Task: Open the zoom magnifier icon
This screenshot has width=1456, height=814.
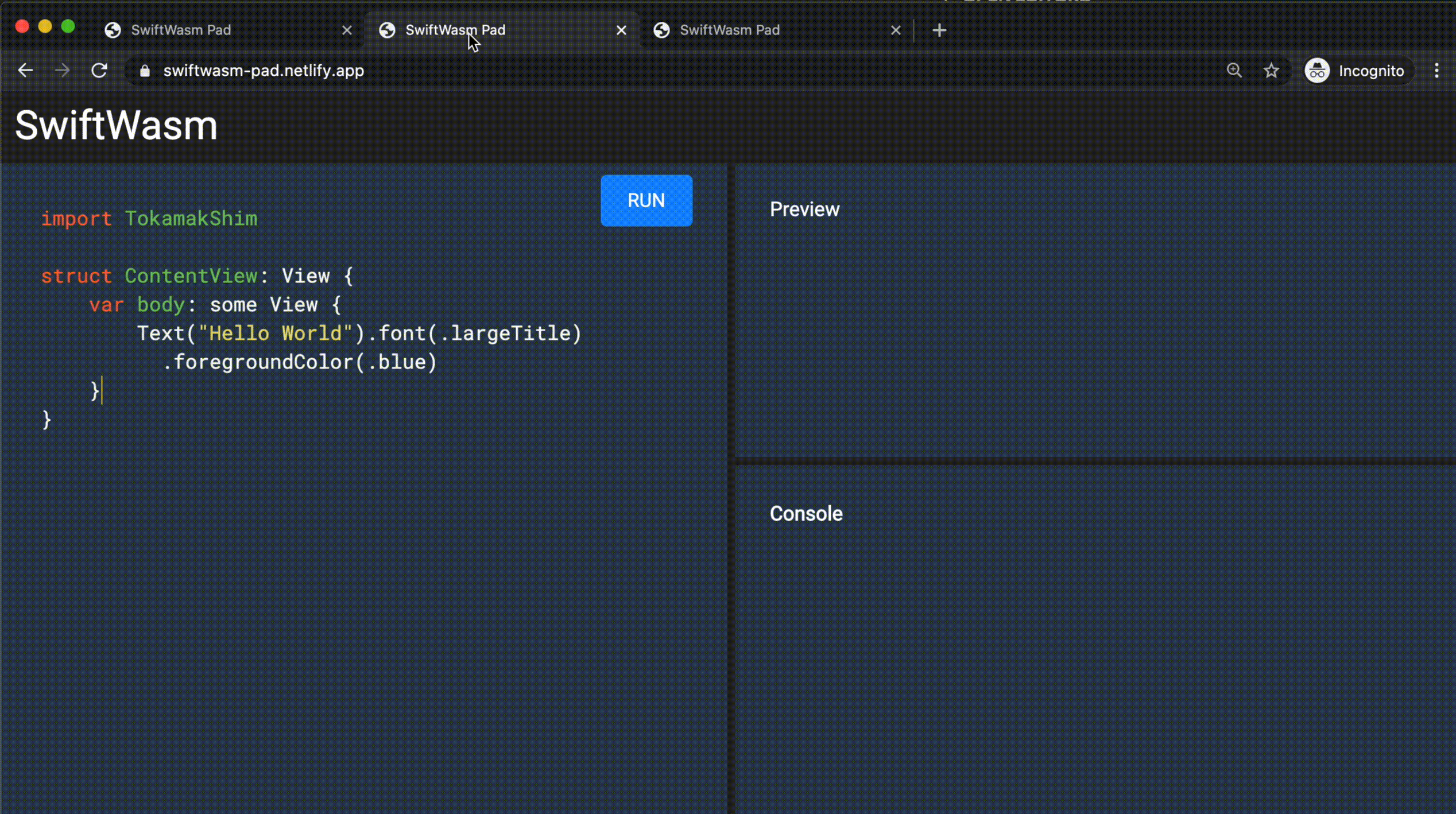Action: pyautogui.click(x=1234, y=71)
